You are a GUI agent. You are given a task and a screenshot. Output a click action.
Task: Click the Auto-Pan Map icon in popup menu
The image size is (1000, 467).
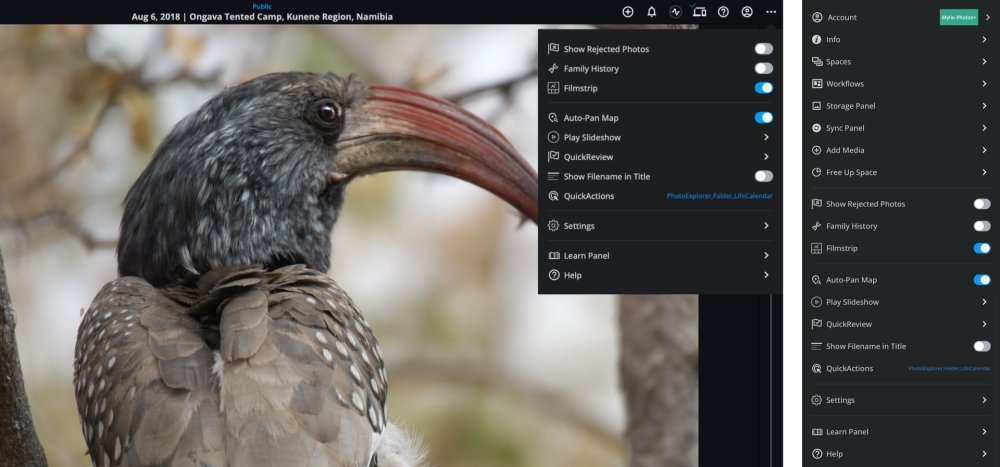click(553, 117)
